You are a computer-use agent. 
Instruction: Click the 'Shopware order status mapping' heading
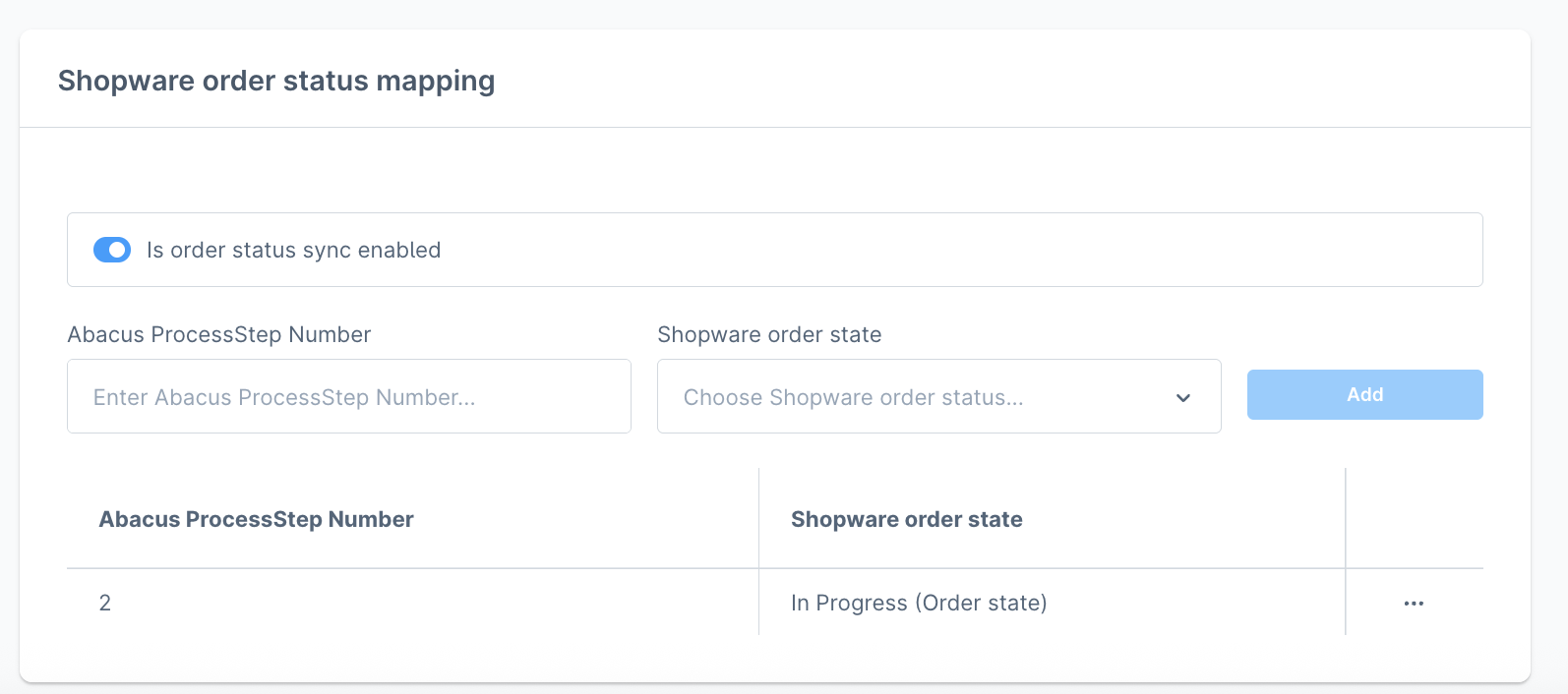[x=277, y=81]
